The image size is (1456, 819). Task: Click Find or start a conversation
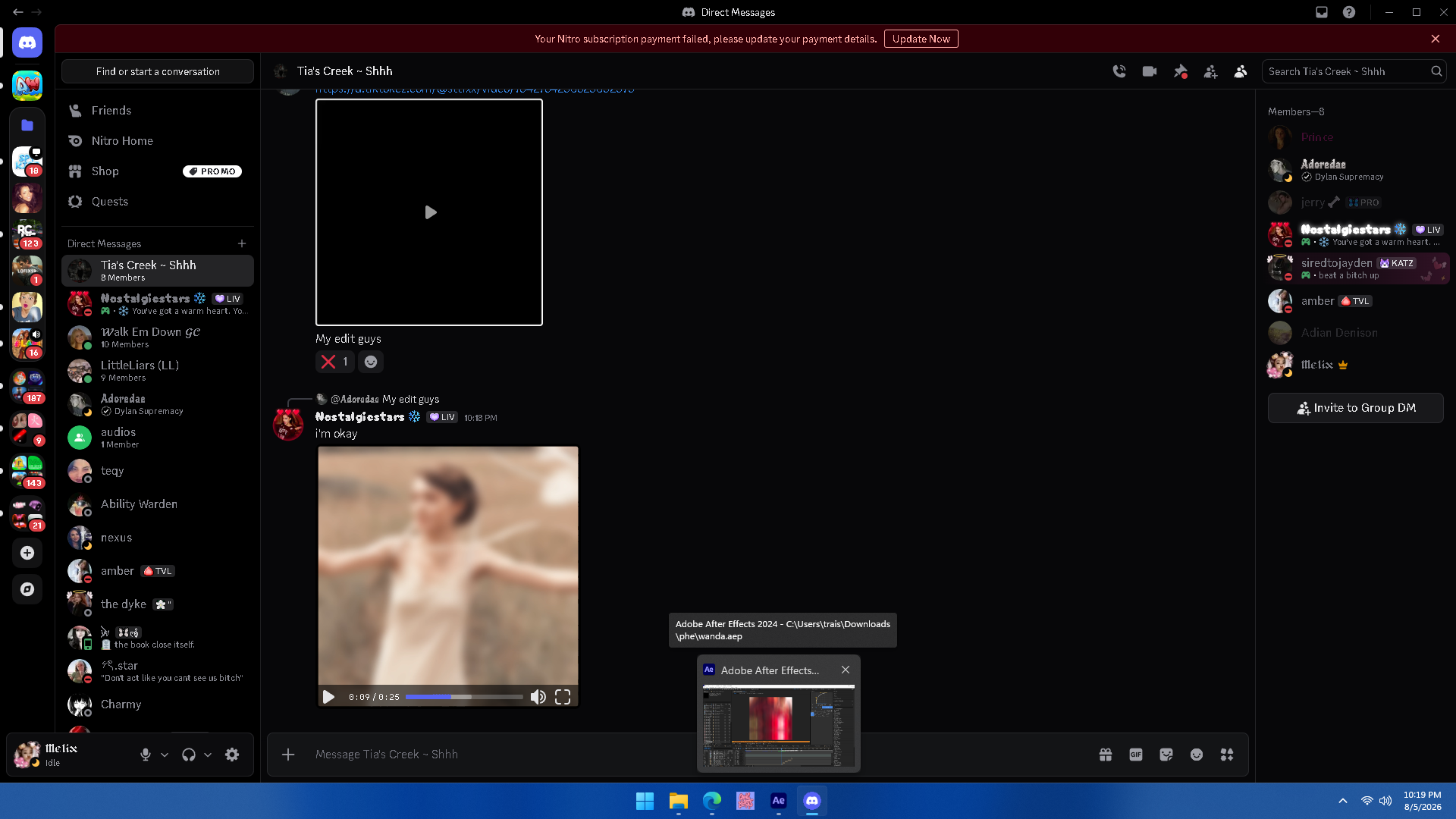[158, 71]
